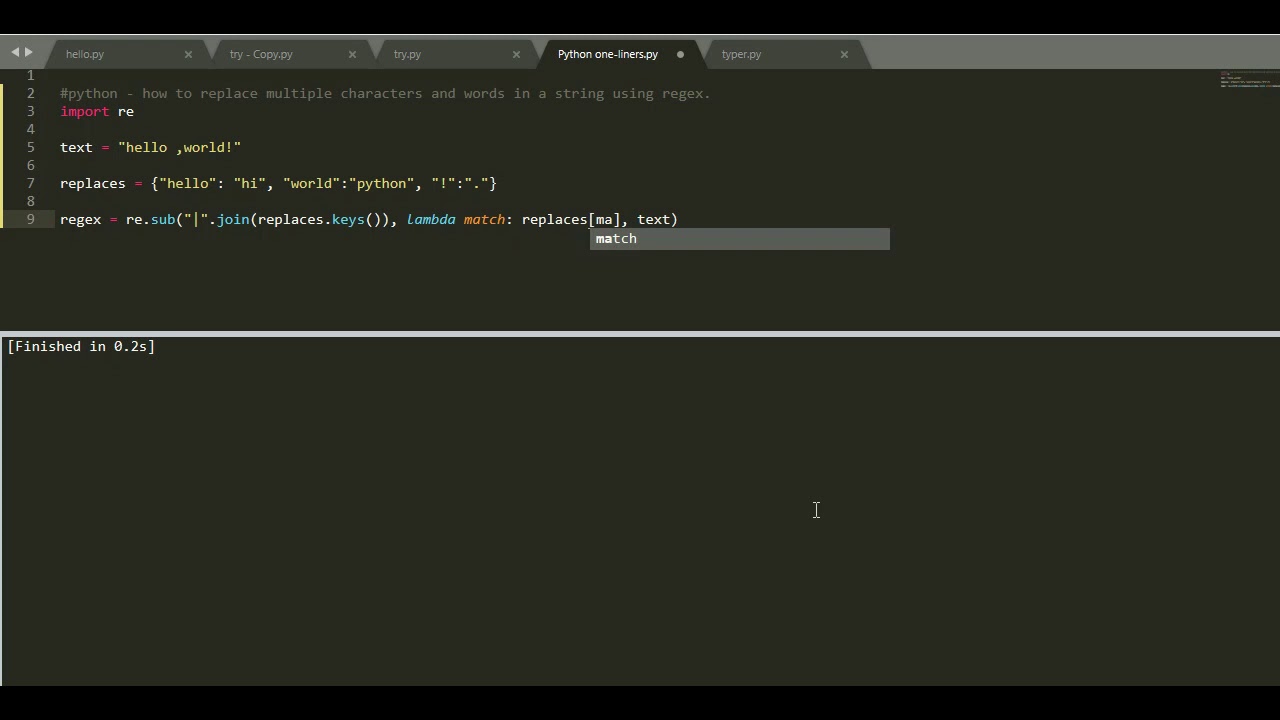Close the try.py tab

click(x=516, y=54)
